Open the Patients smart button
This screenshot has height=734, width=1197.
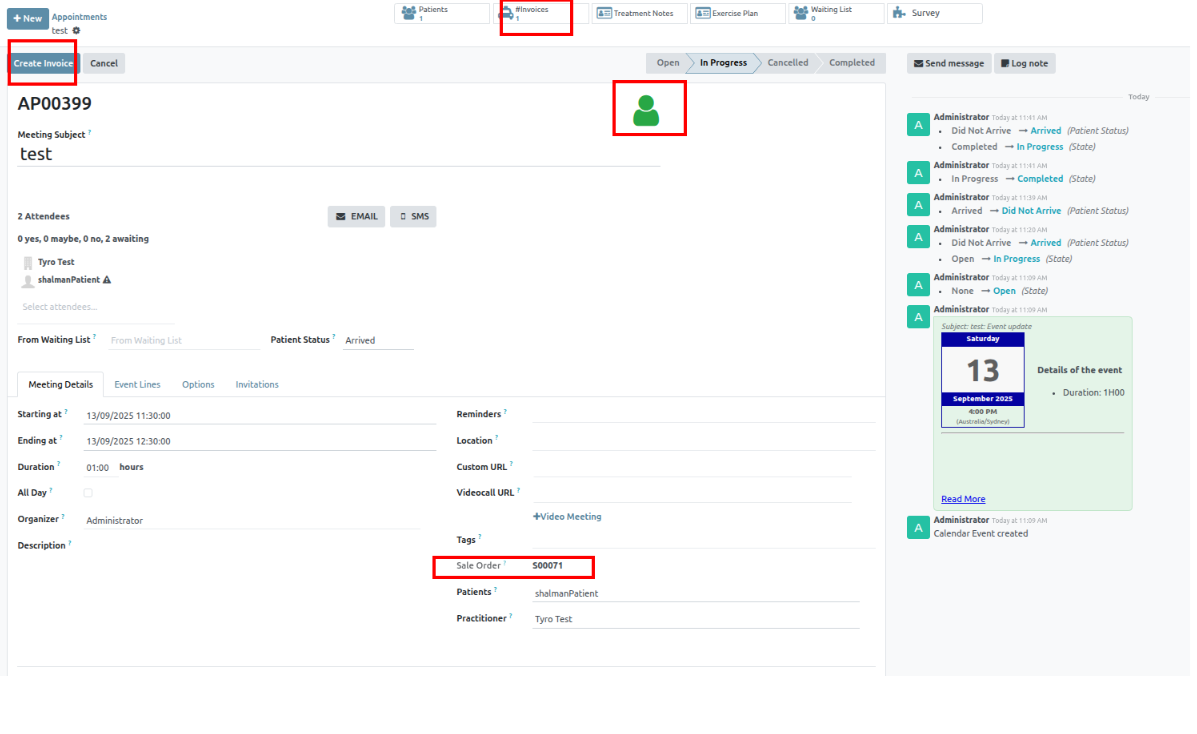coord(443,13)
